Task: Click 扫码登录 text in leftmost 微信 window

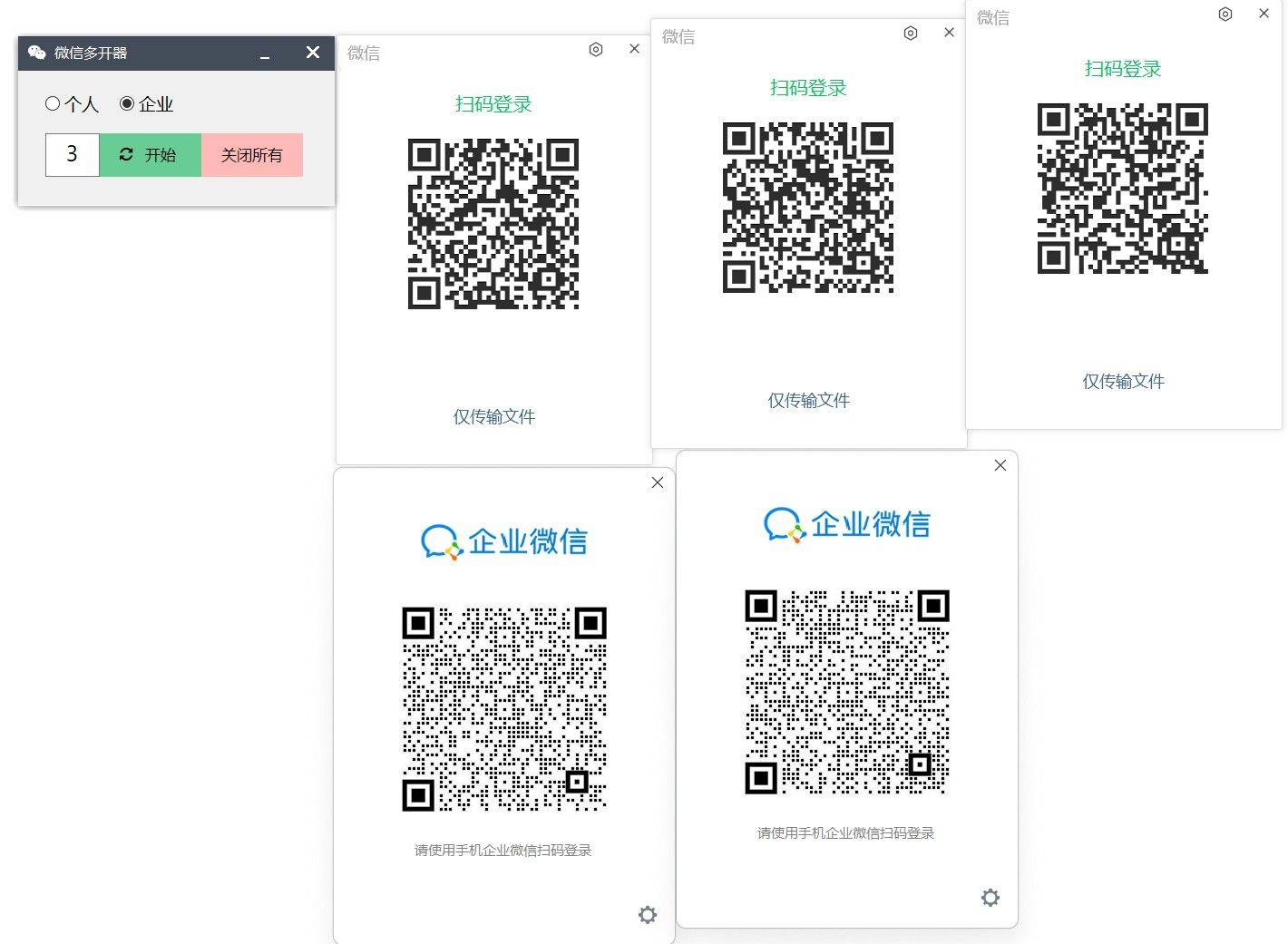Action: coord(493,104)
